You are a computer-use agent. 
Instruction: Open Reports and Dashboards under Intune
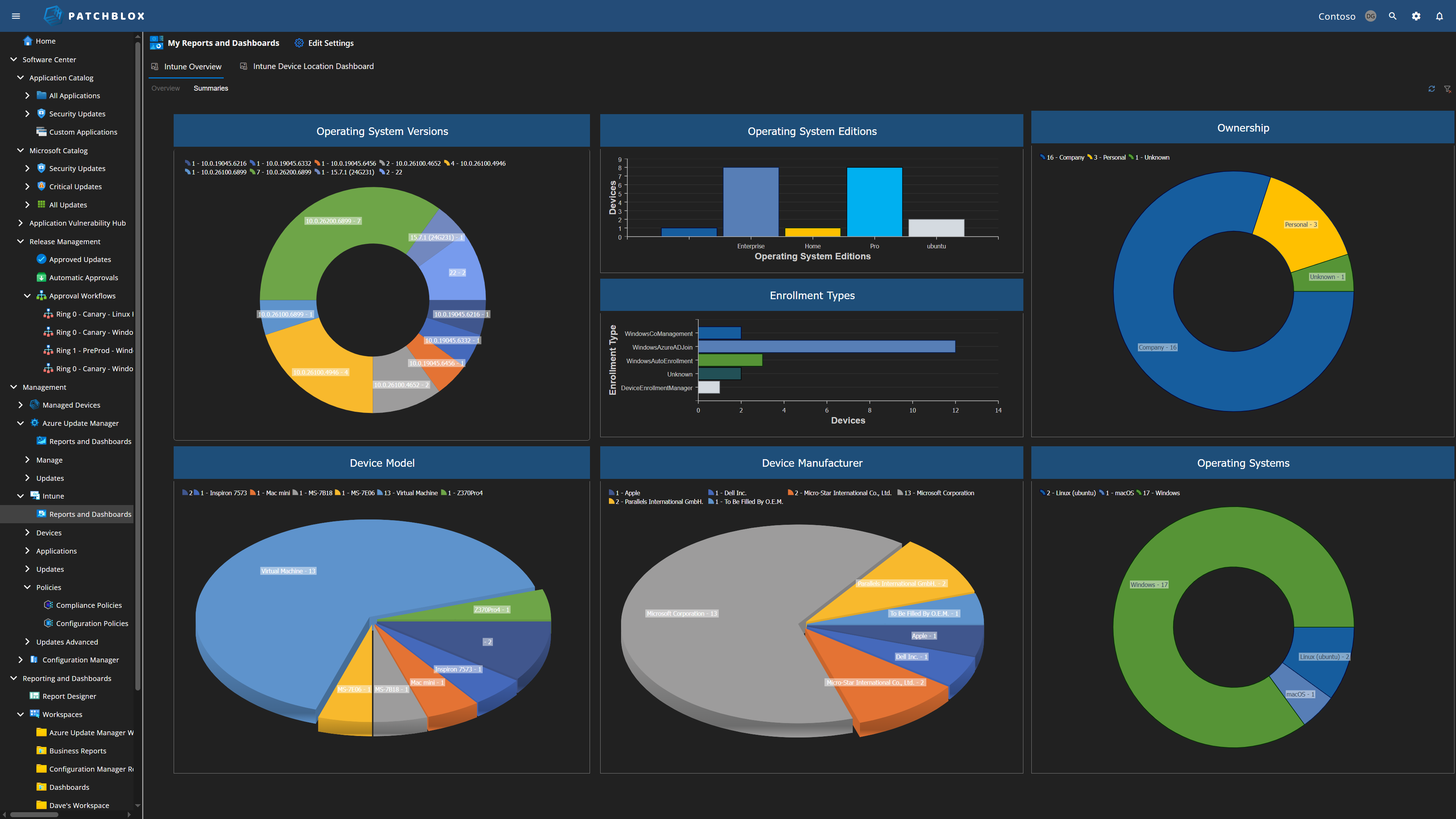(x=91, y=514)
